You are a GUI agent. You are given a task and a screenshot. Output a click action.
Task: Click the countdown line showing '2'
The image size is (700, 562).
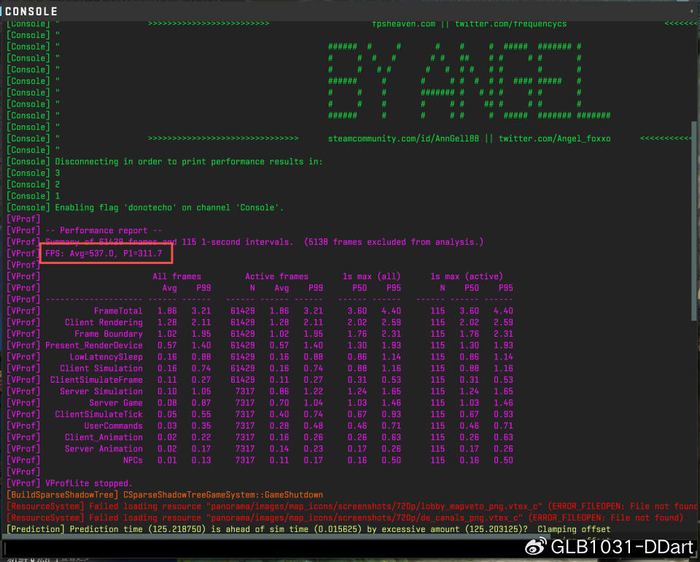pos(33,185)
